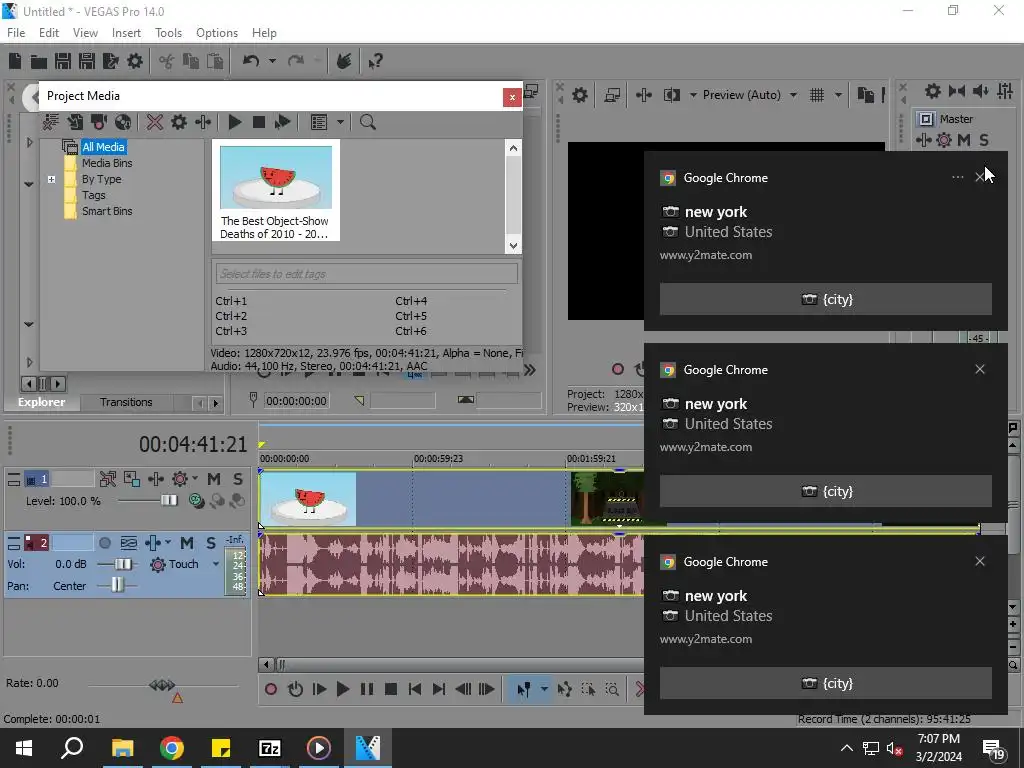Select Zoom edit tool
This screenshot has height=768, width=1024.
click(x=612, y=689)
